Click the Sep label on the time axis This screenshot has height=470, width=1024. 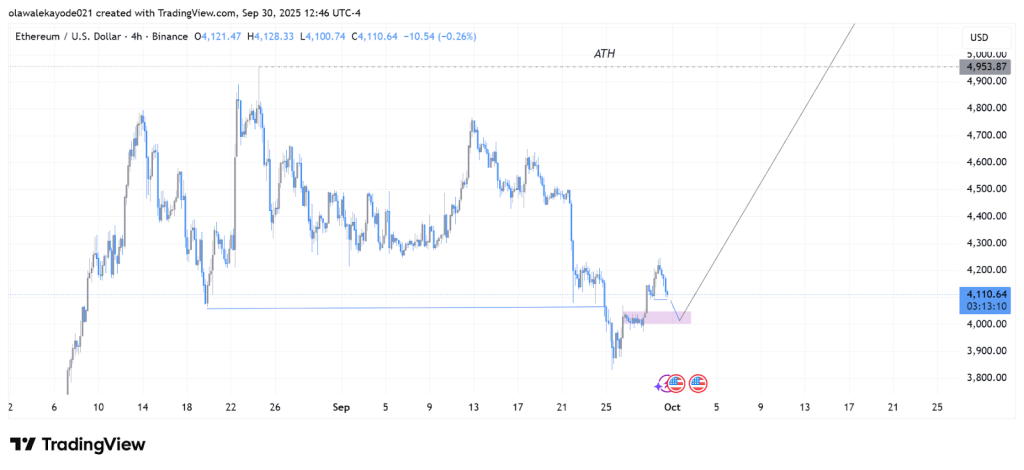point(341,408)
